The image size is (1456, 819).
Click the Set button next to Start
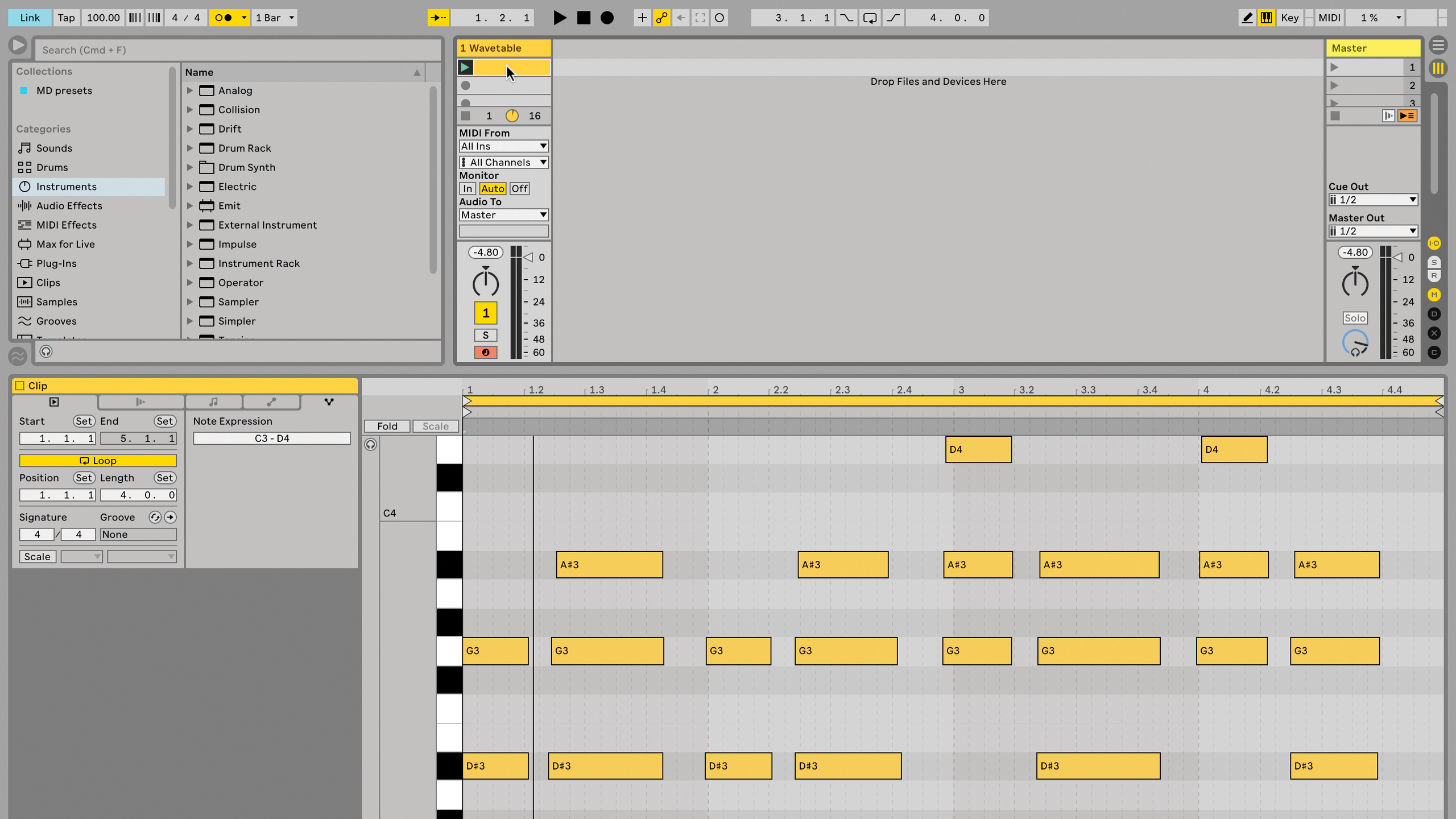coord(84,421)
